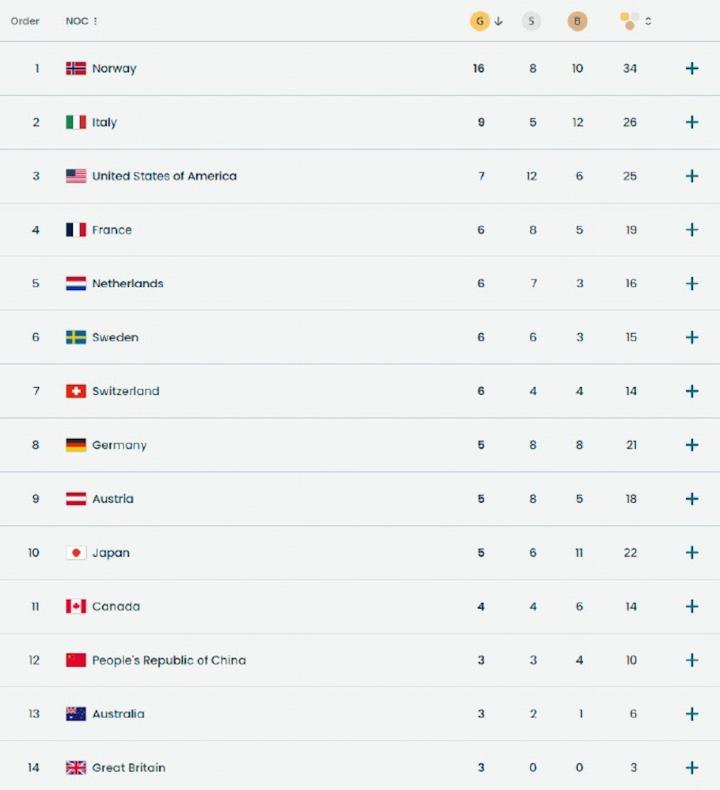Sort by bronze medals column
720x790 pixels.
point(577,21)
